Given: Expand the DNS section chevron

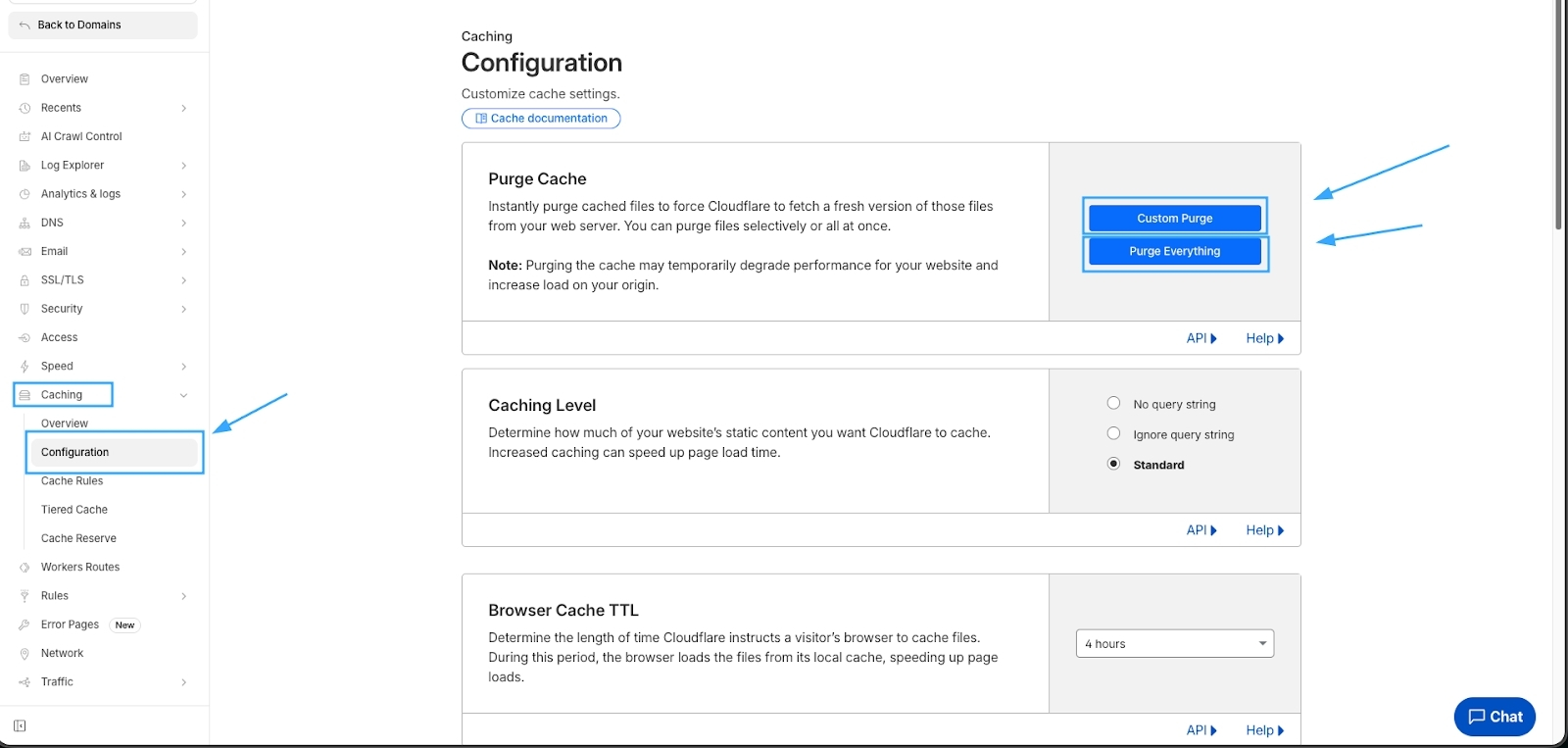Looking at the screenshot, I should 183,223.
